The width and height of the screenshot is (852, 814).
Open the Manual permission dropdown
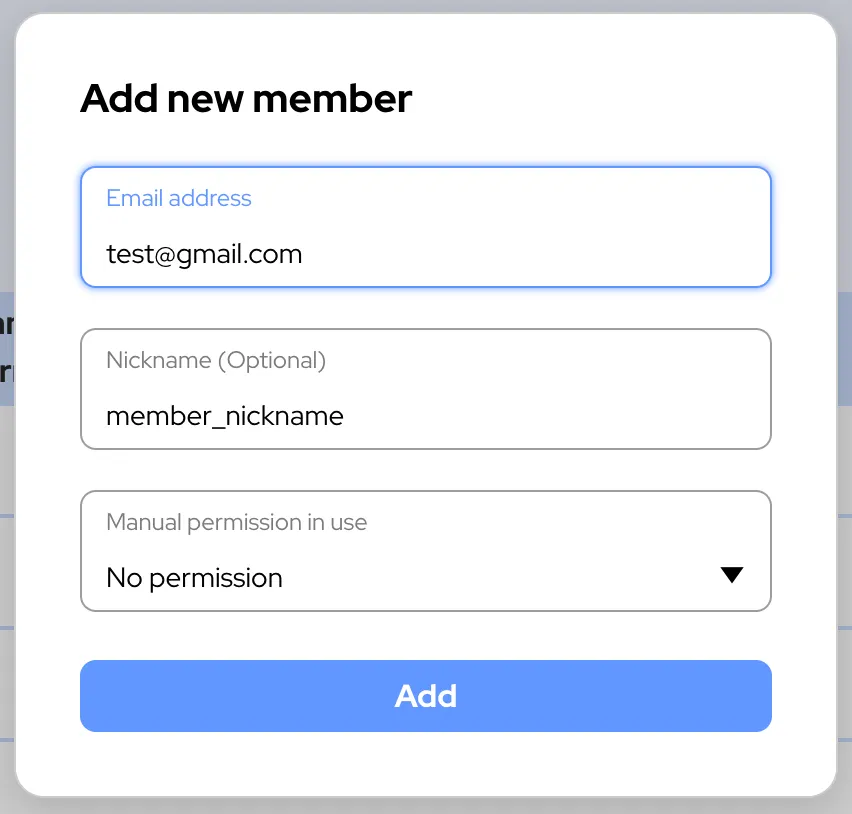coord(425,551)
